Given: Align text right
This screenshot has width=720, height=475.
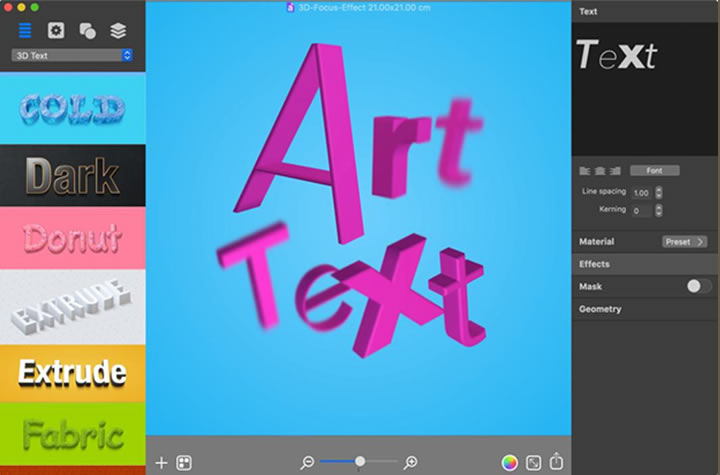Looking at the screenshot, I should 615,171.
